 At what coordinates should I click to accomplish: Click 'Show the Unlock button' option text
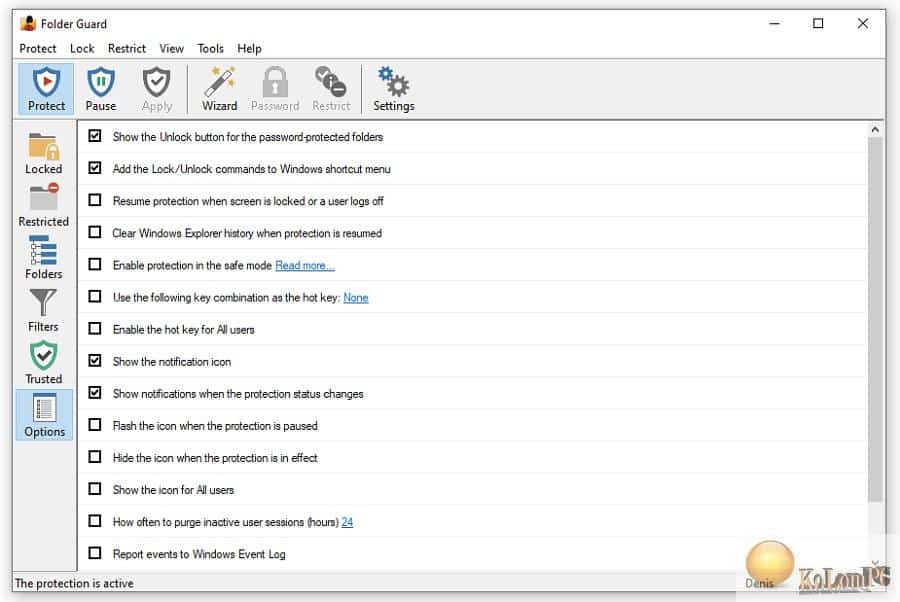tap(248, 137)
